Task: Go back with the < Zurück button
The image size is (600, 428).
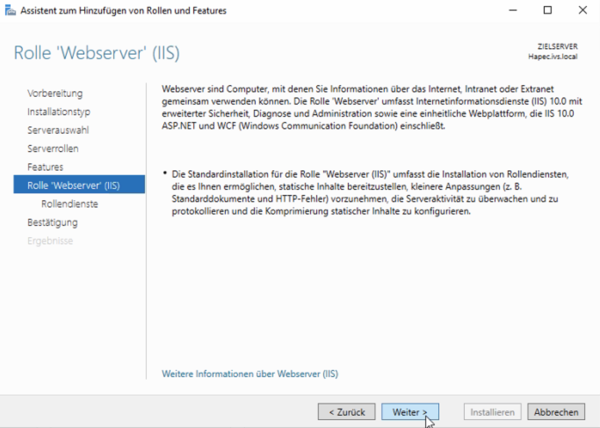Action: pyautogui.click(x=346, y=412)
